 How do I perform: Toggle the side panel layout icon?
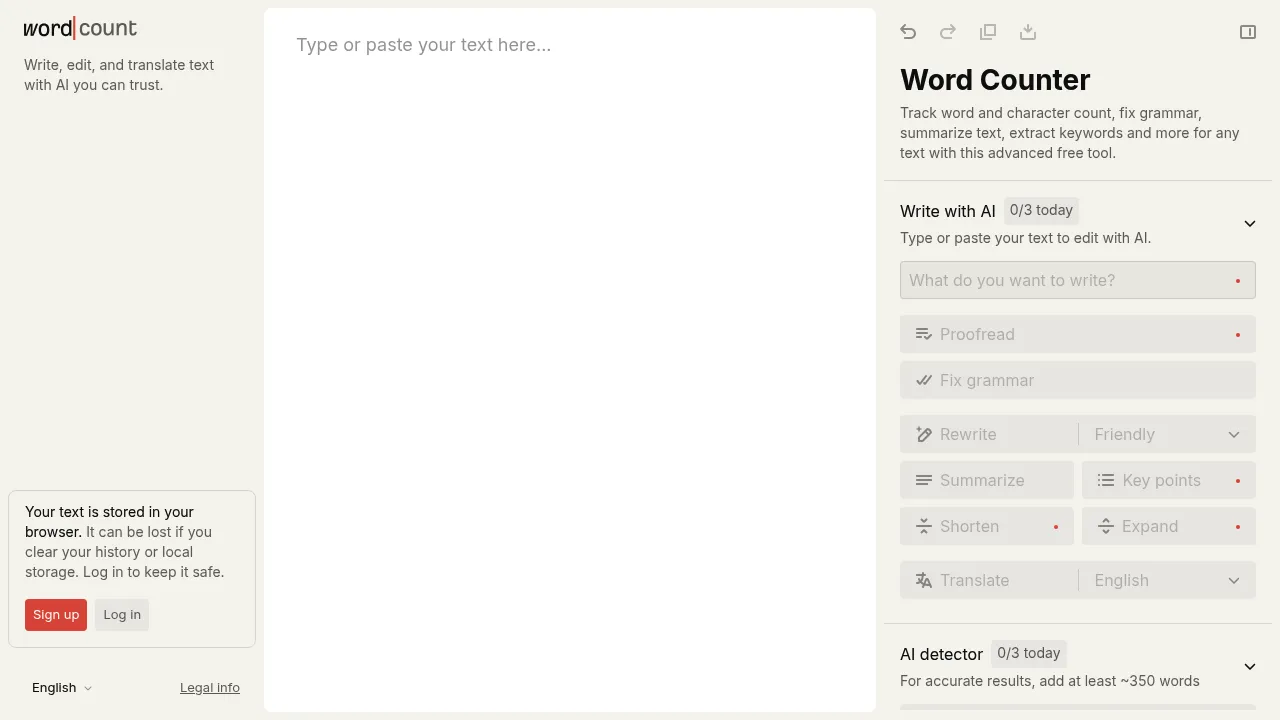(x=1247, y=32)
